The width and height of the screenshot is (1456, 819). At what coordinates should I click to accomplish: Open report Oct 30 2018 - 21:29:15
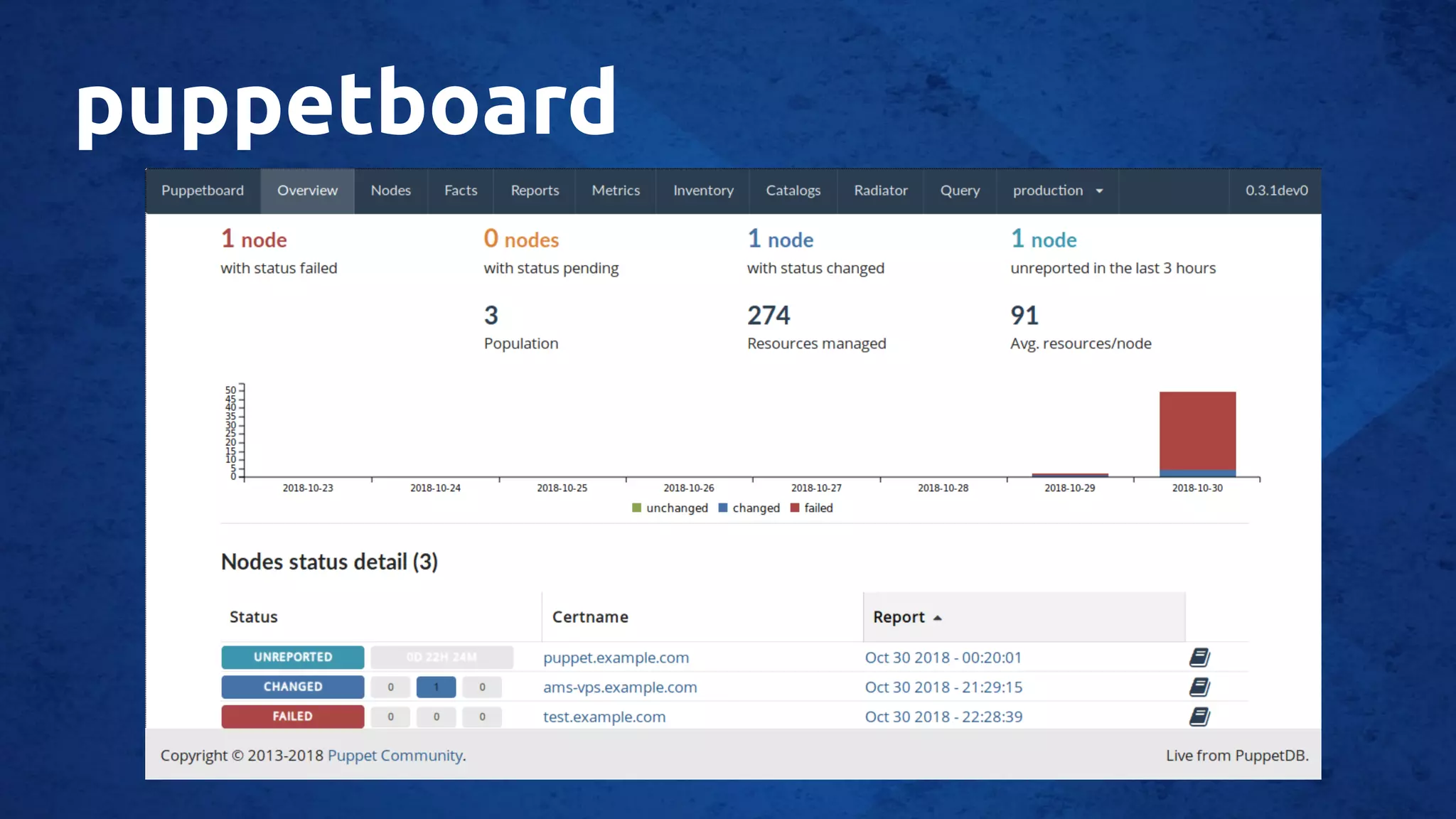(x=943, y=687)
